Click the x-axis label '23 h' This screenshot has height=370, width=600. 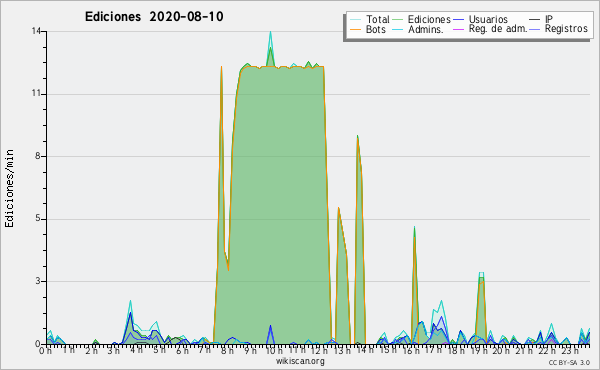[x=571, y=351]
